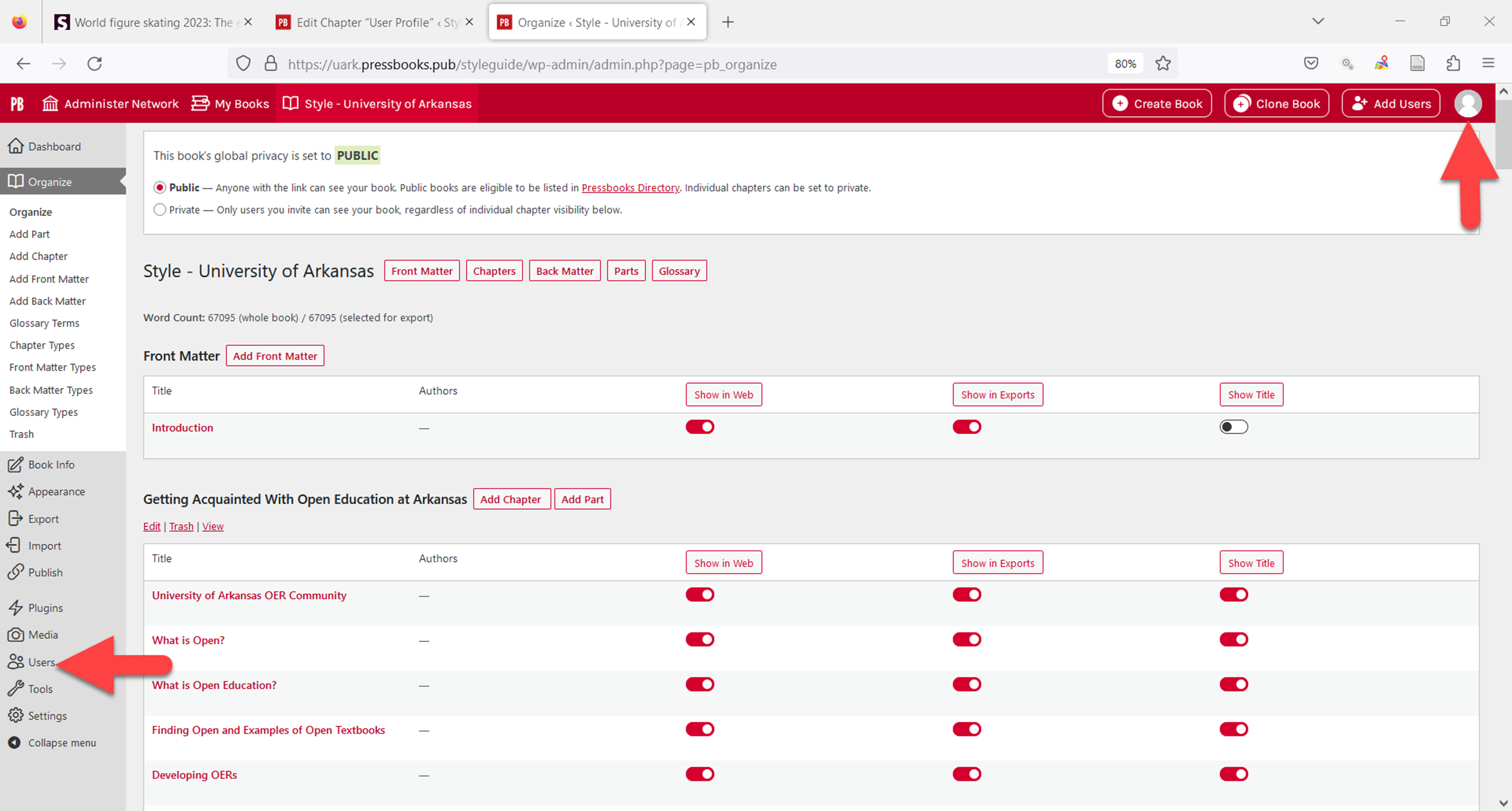Image resolution: width=1512 pixels, height=811 pixels.
Task: Open the list all tabs dropdown chevron
Action: pos(1318,22)
